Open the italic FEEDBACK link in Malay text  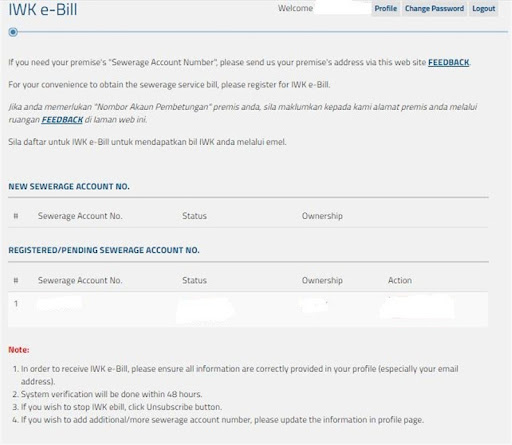click(x=62, y=120)
